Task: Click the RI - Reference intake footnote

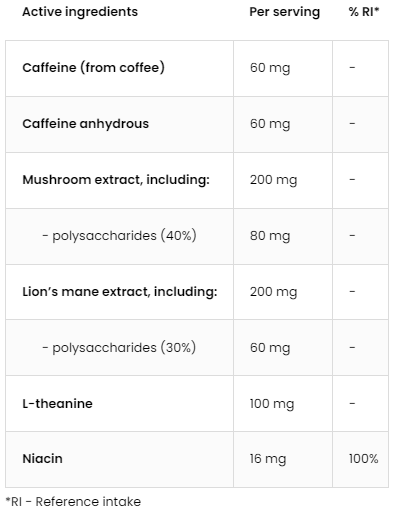Action: (73, 501)
